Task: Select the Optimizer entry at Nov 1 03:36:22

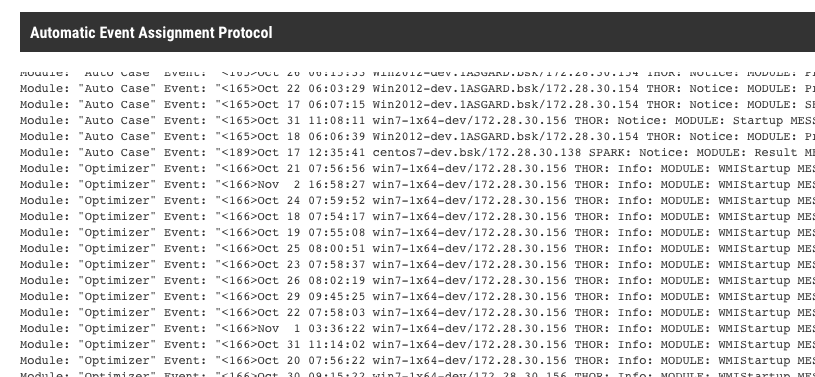Action: pyautogui.click(x=417, y=329)
